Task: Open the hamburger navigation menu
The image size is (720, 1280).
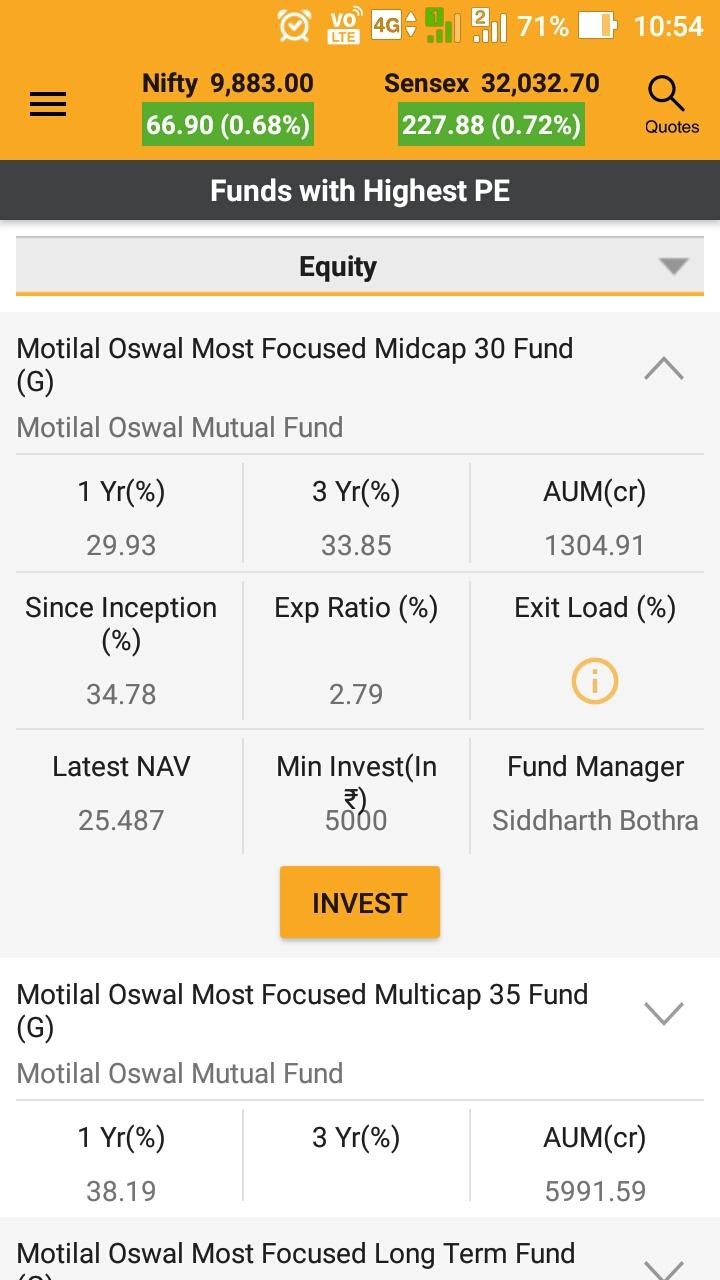Action: 48,104
